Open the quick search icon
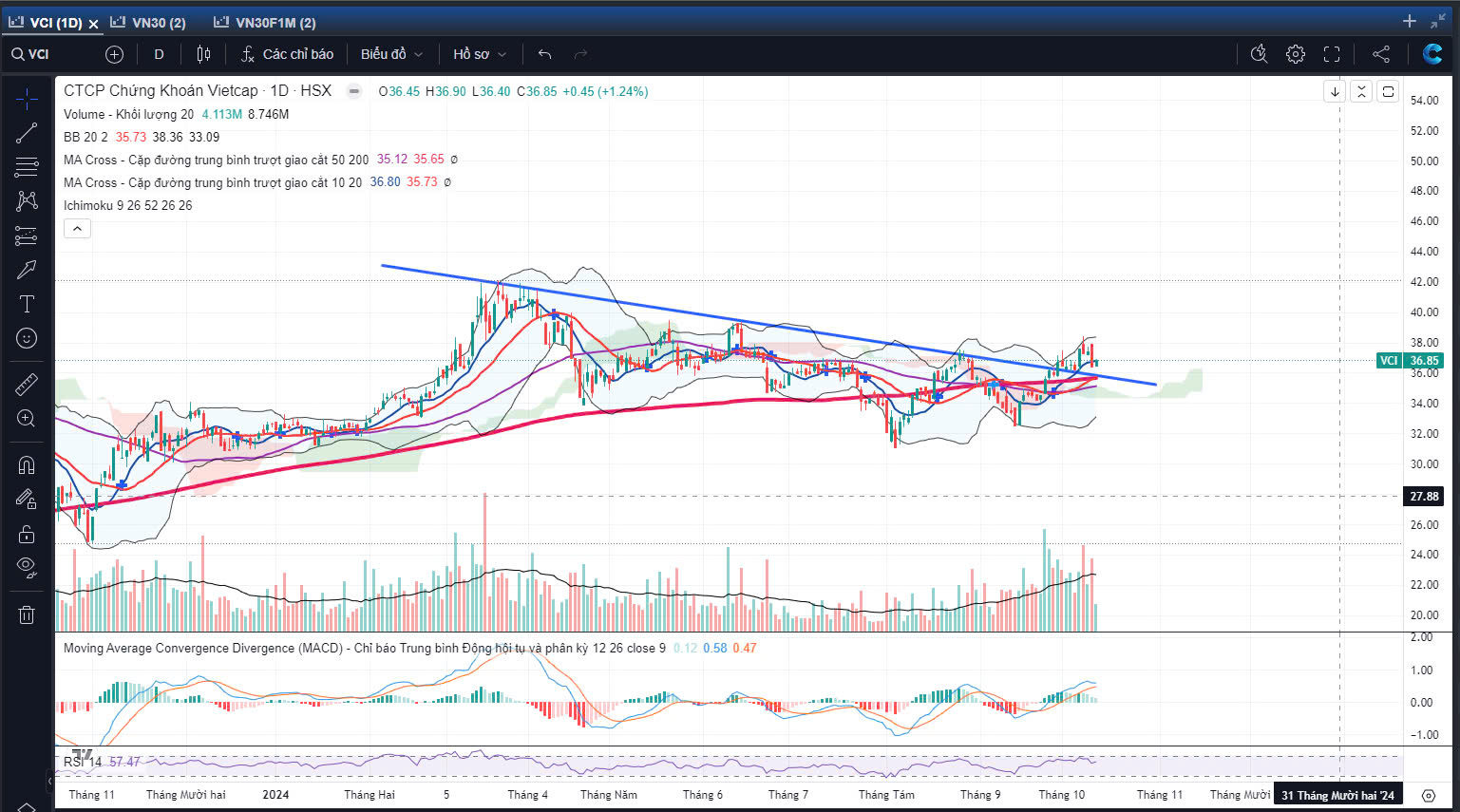This screenshot has height=812, width=1460. coord(1260,54)
